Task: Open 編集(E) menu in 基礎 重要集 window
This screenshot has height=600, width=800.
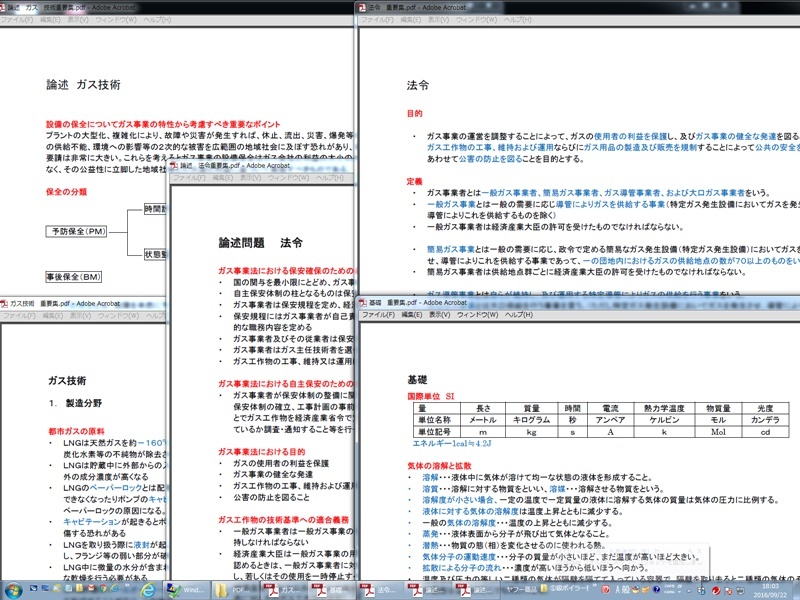Action: pos(411,314)
